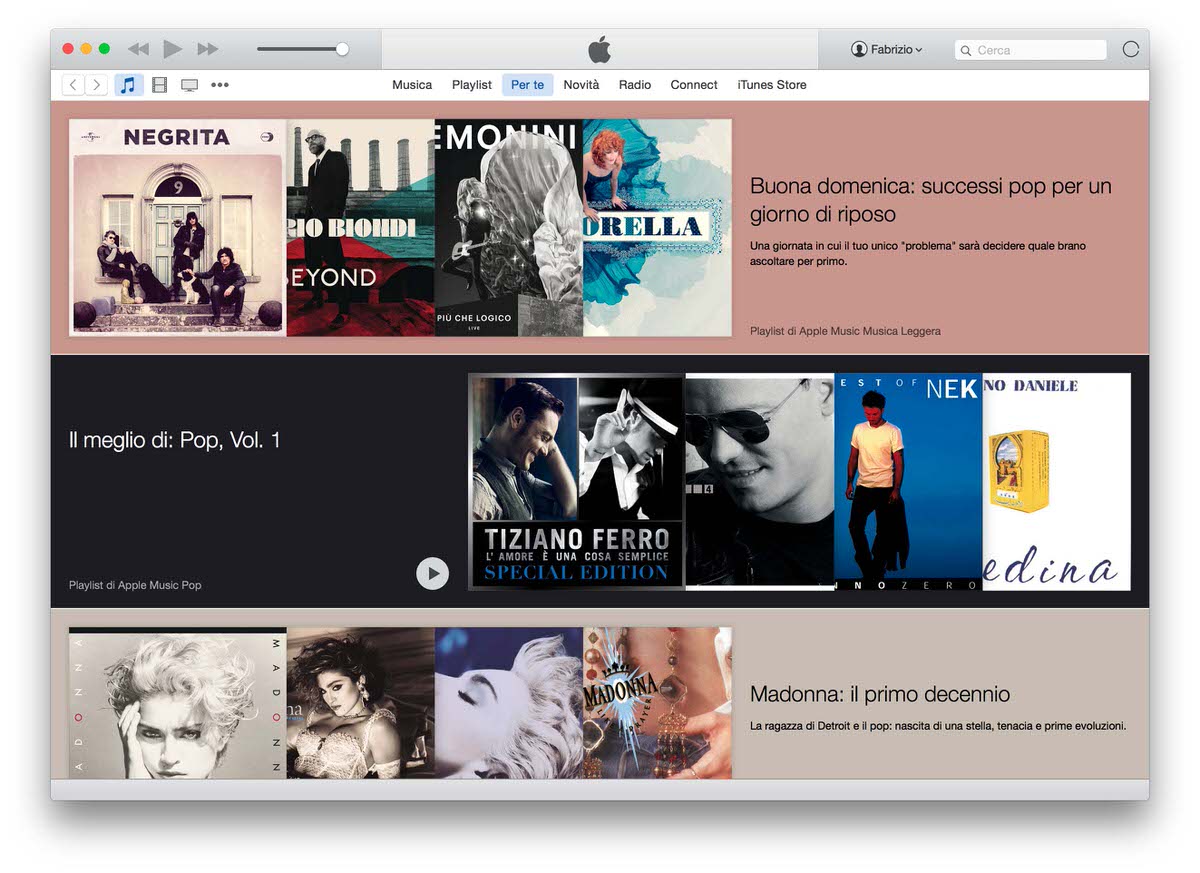The width and height of the screenshot is (1200, 873).
Task: Click the play button in top toolbar
Action: [173, 49]
